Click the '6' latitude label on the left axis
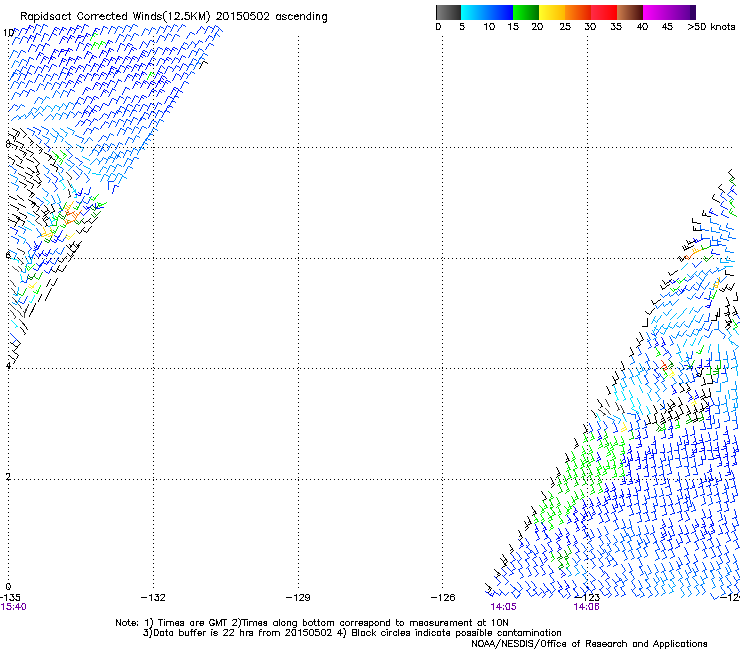Image resolution: width=740 pixels, height=650 pixels. pos(8,255)
